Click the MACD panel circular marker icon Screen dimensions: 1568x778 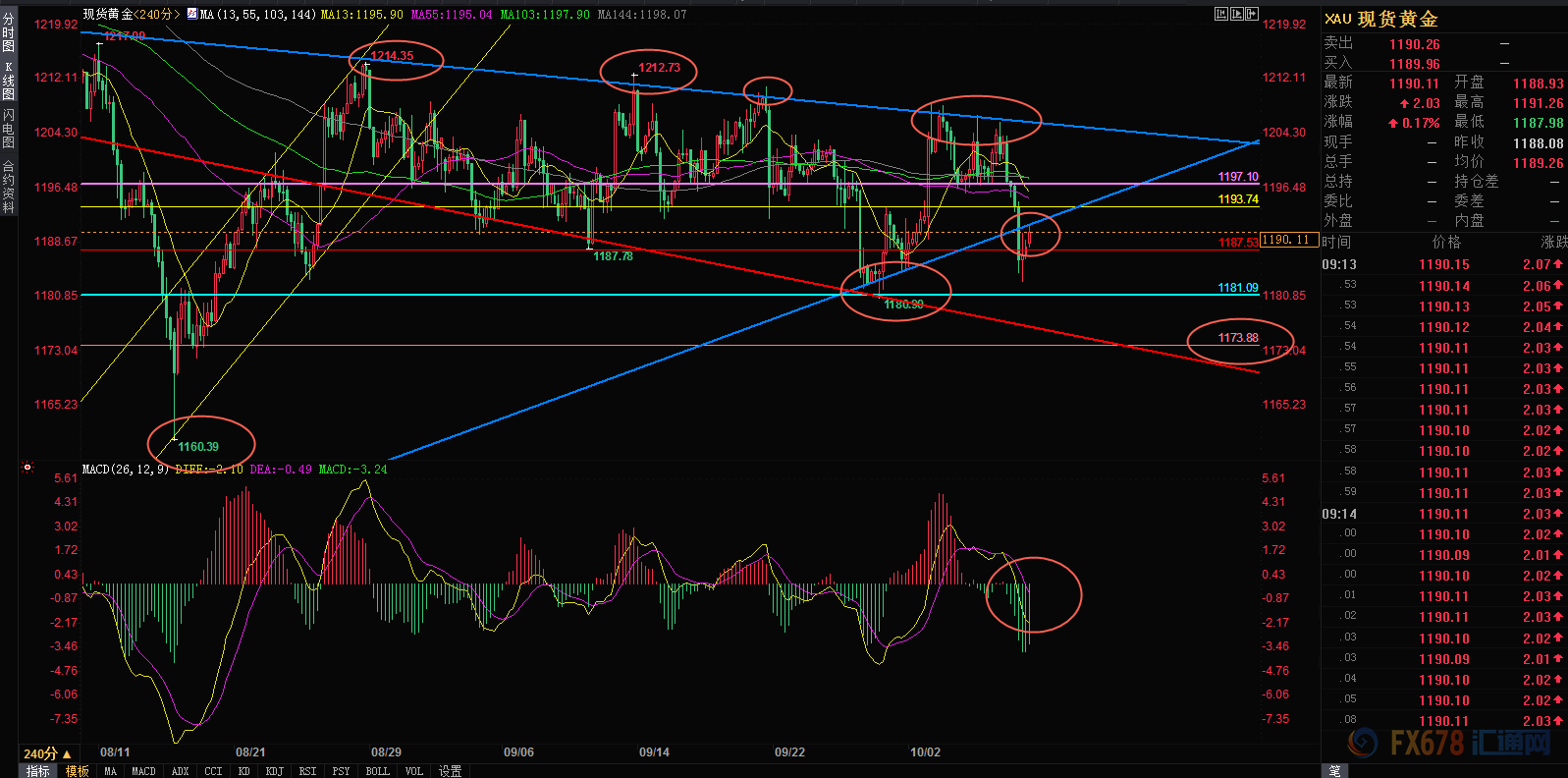[27, 469]
